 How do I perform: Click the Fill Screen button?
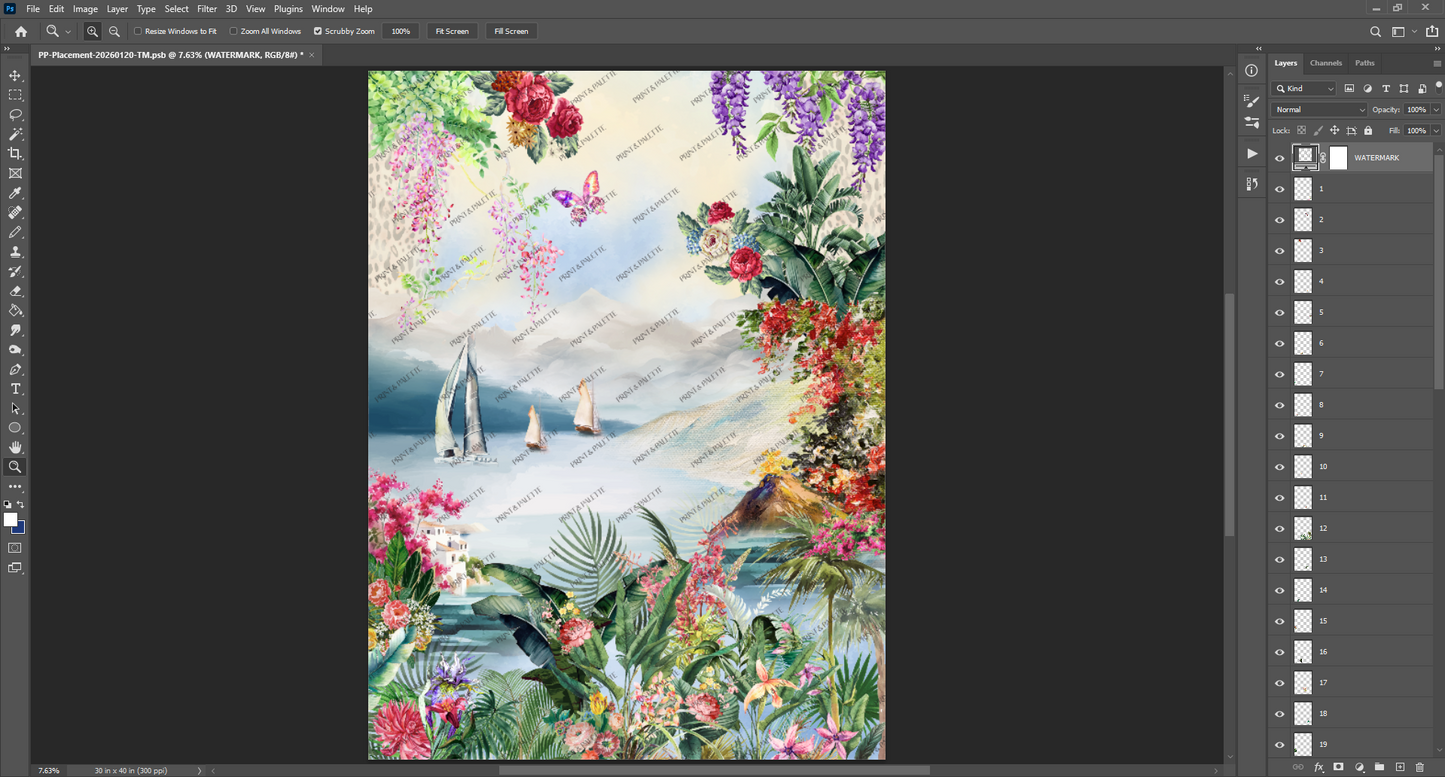[x=511, y=31]
